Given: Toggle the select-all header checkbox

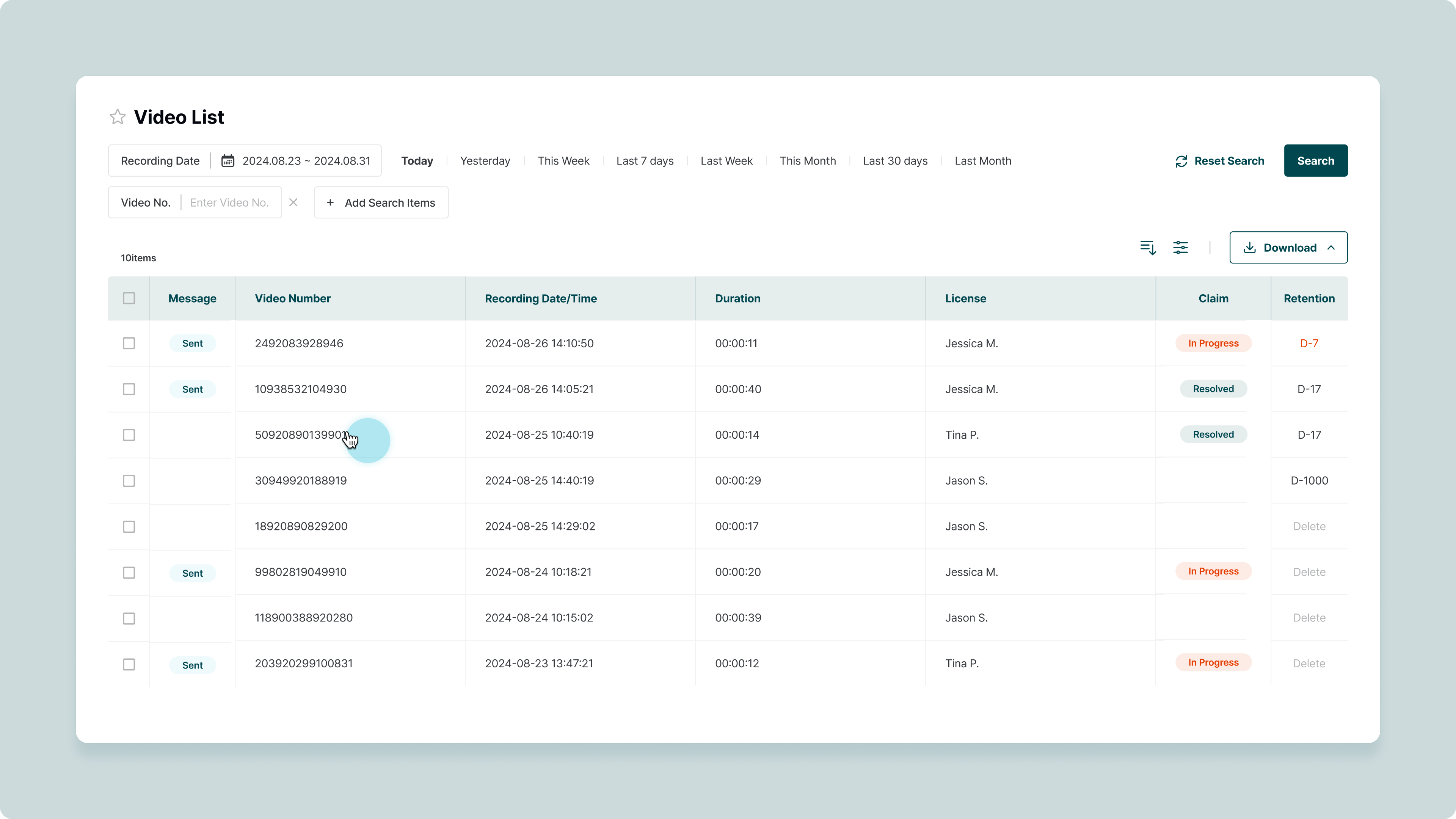Looking at the screenshot, I should pos(129,298).
